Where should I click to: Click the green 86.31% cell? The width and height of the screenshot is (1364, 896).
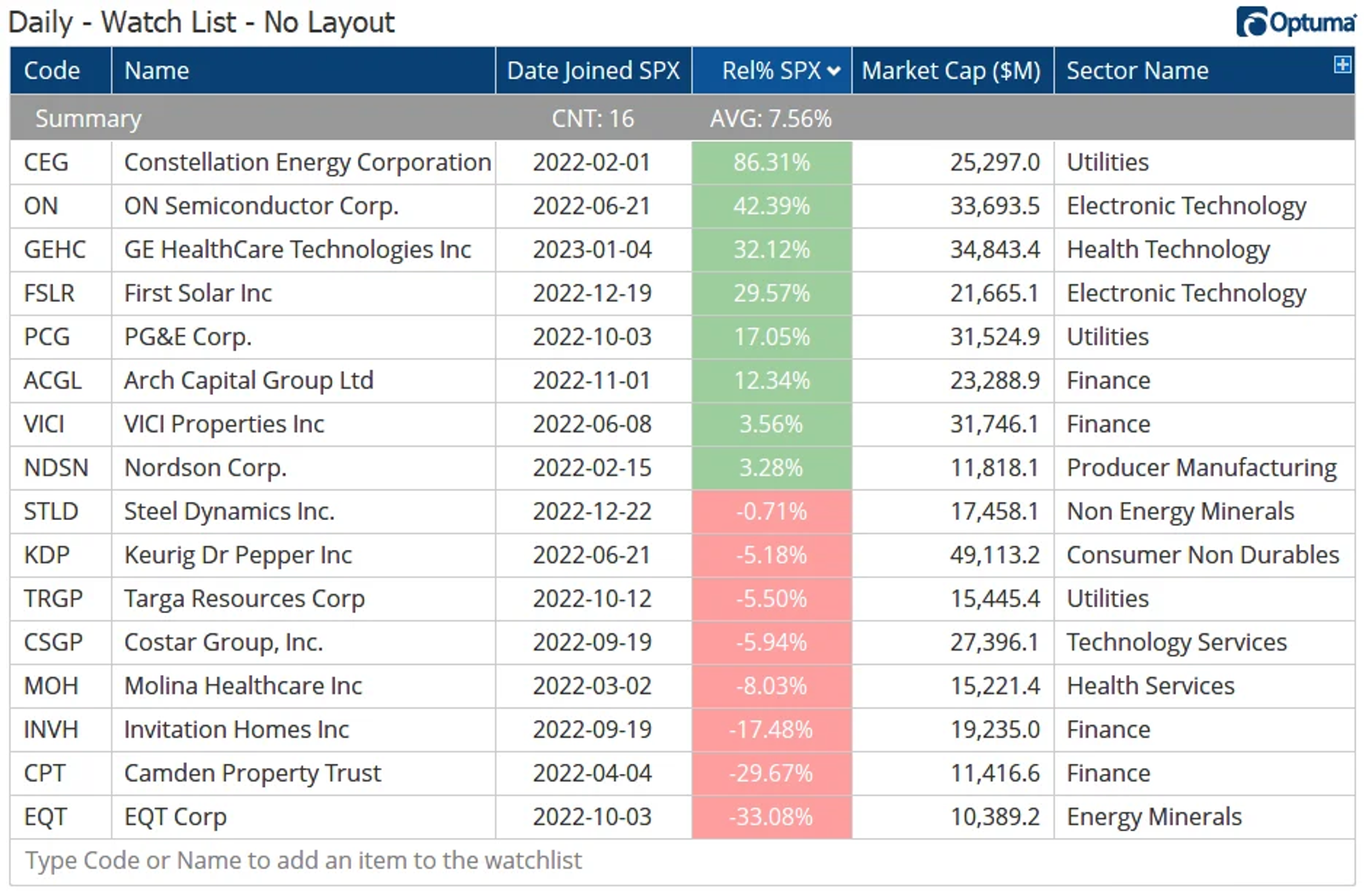click(772, 162)
